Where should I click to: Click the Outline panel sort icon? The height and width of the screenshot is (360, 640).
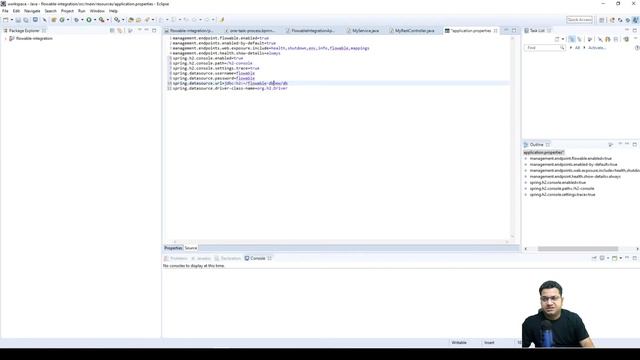coord(611,144)
